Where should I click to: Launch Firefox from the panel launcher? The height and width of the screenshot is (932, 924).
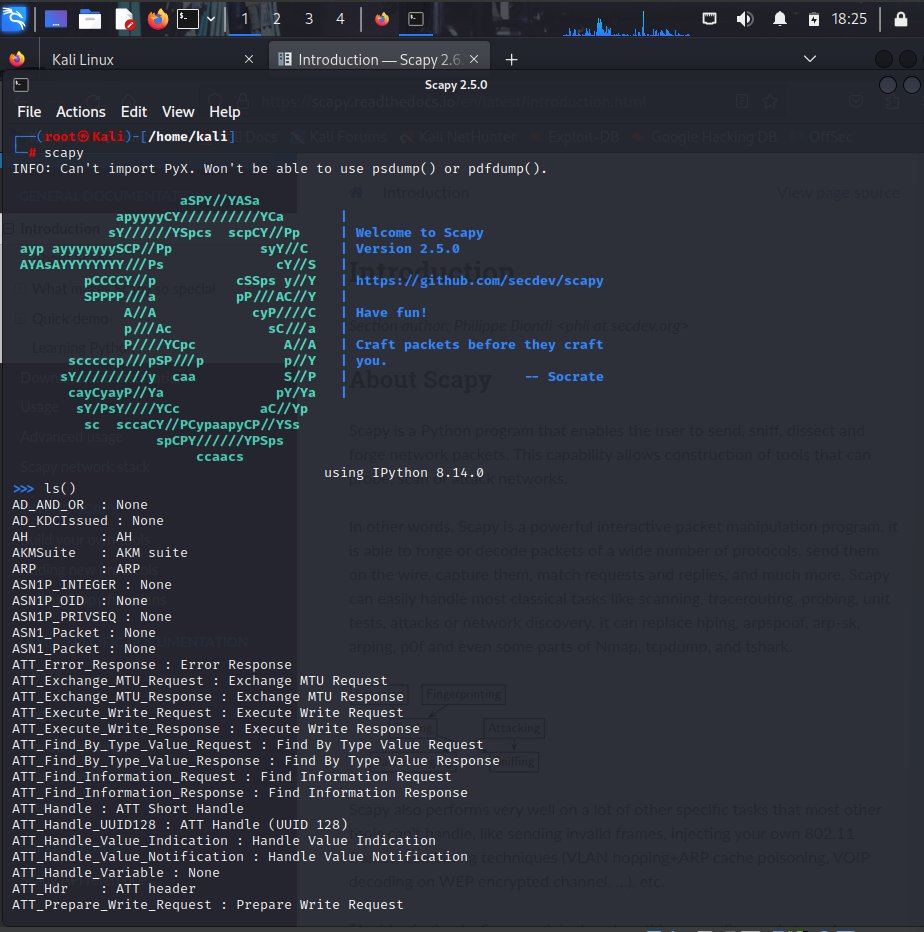click(x=157, y=19)
